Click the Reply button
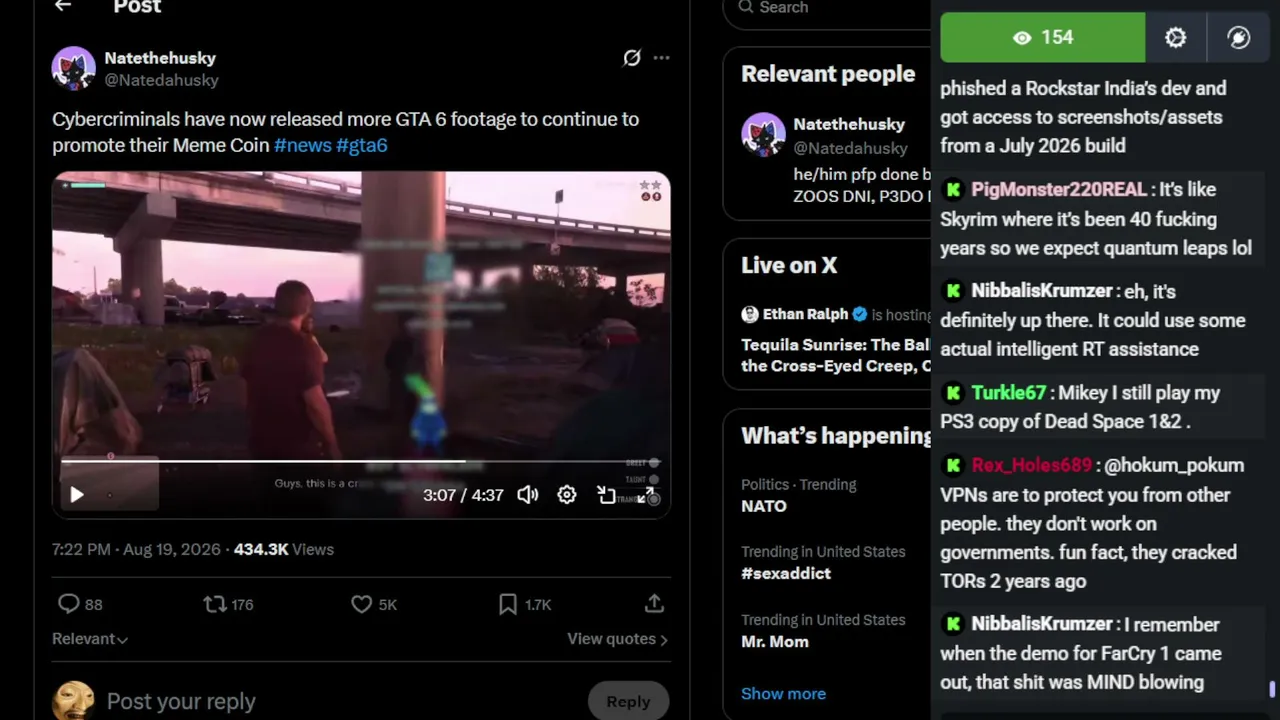Image resolution: width=1280 pixels, height=720 pixels. pyautogui.click(x=628, y=701)
